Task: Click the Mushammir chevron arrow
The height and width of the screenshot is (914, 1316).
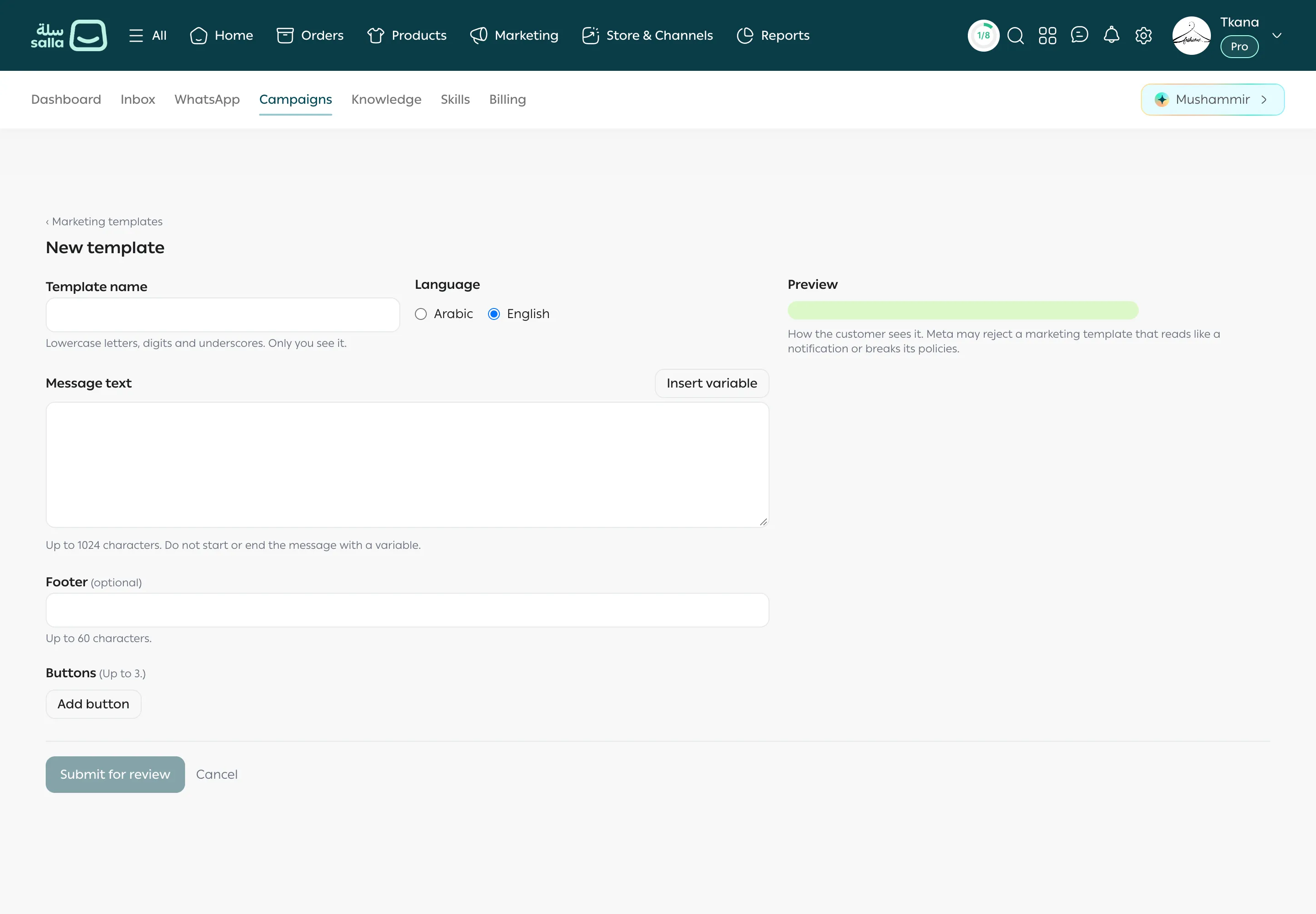Action: tap(1264, 100)
